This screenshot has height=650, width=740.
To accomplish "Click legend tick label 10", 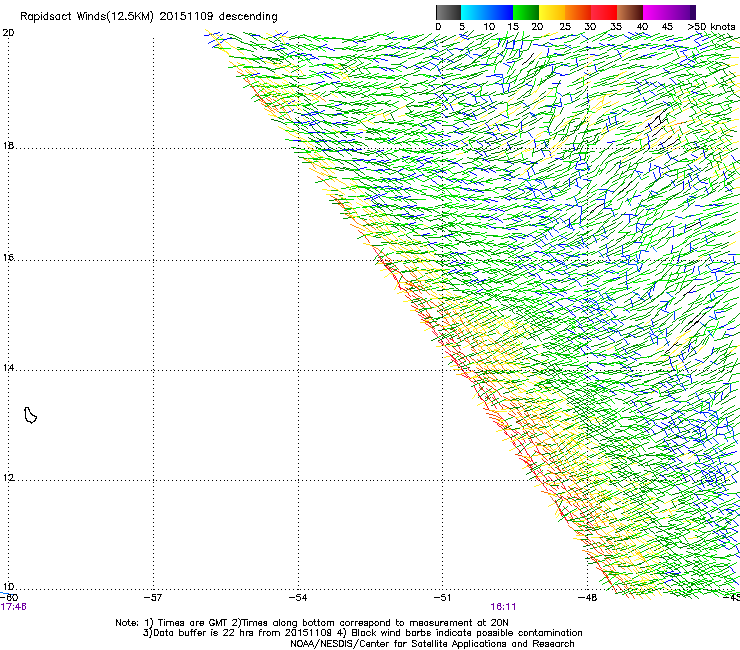I will click(x=489, y=27).
